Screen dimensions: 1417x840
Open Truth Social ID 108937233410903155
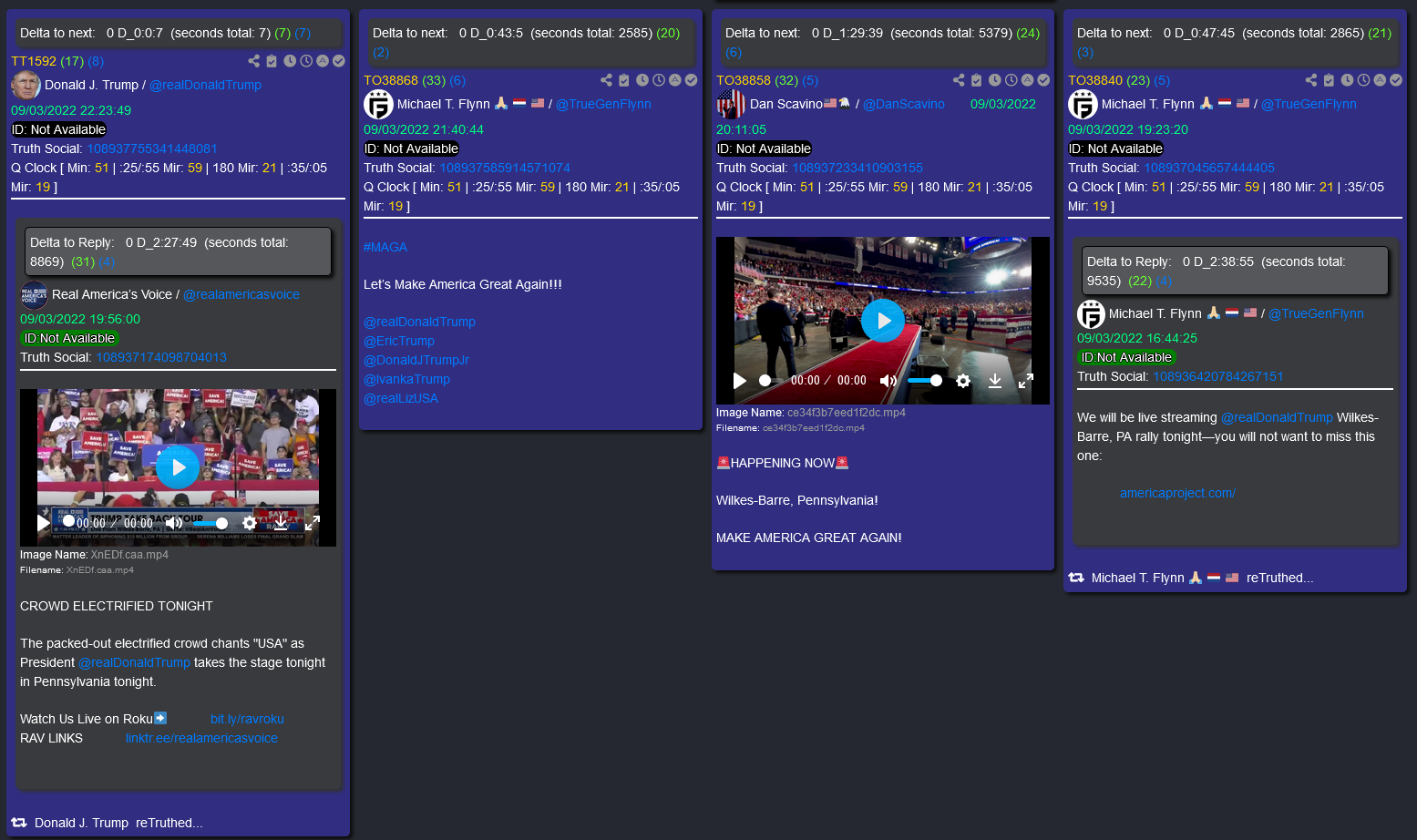click(x=857, y=168)
